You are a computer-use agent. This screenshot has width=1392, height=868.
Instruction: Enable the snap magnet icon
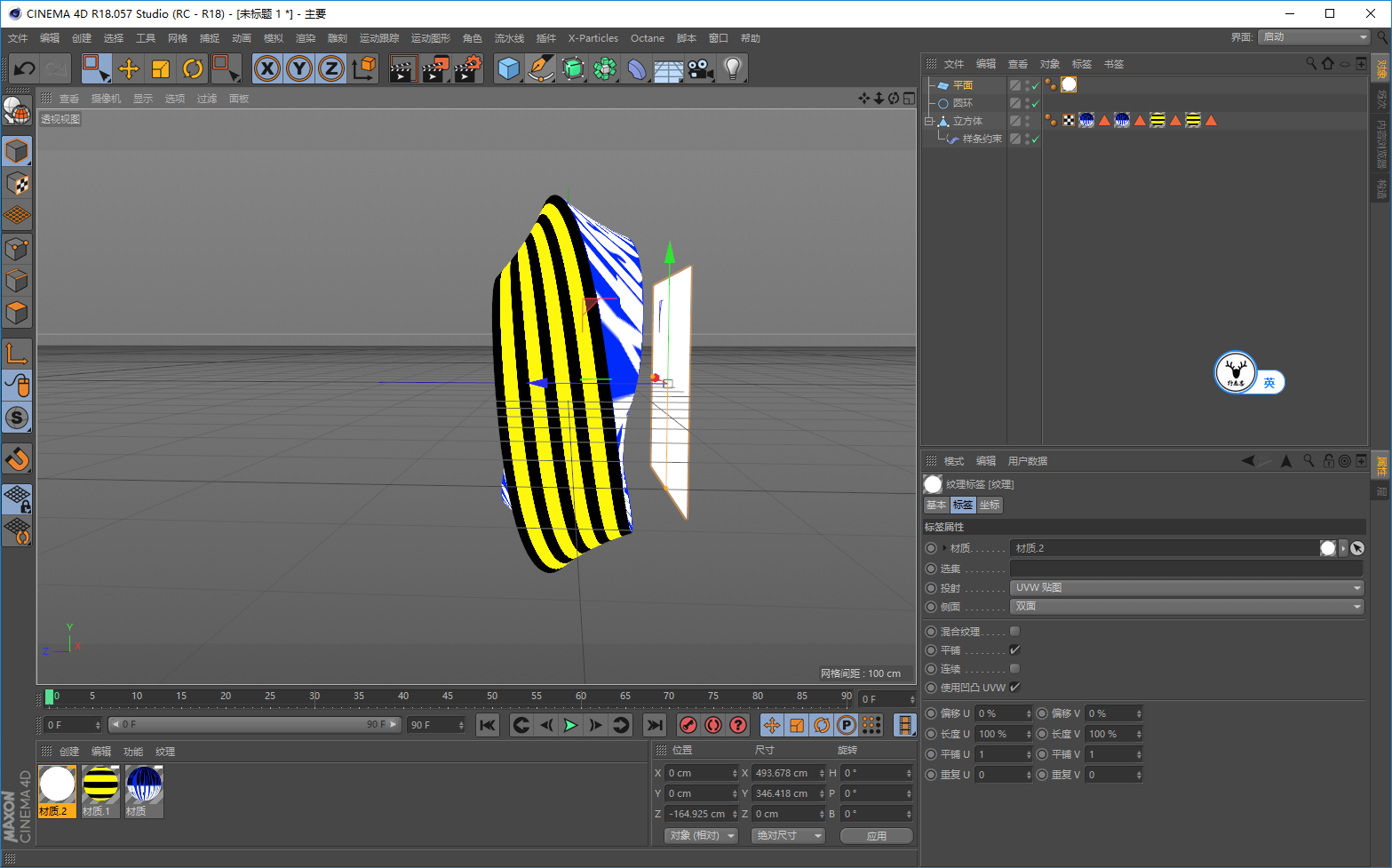pos(17,459)
